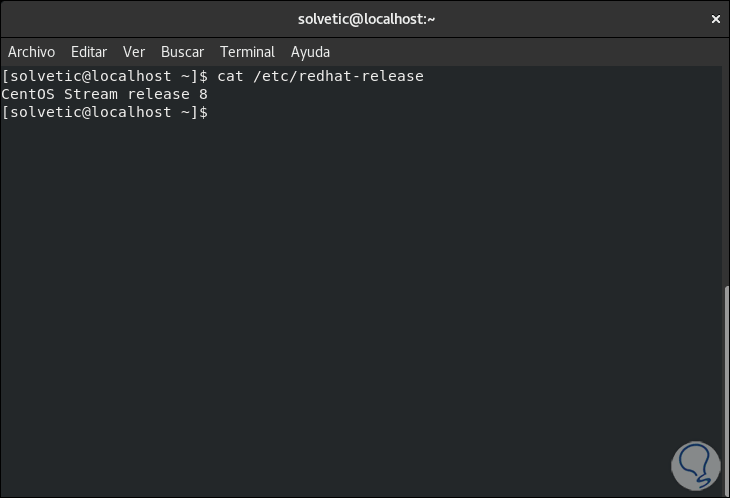Close the terminal window
This screenshot has height=498, width=730.
pos(715,19)
